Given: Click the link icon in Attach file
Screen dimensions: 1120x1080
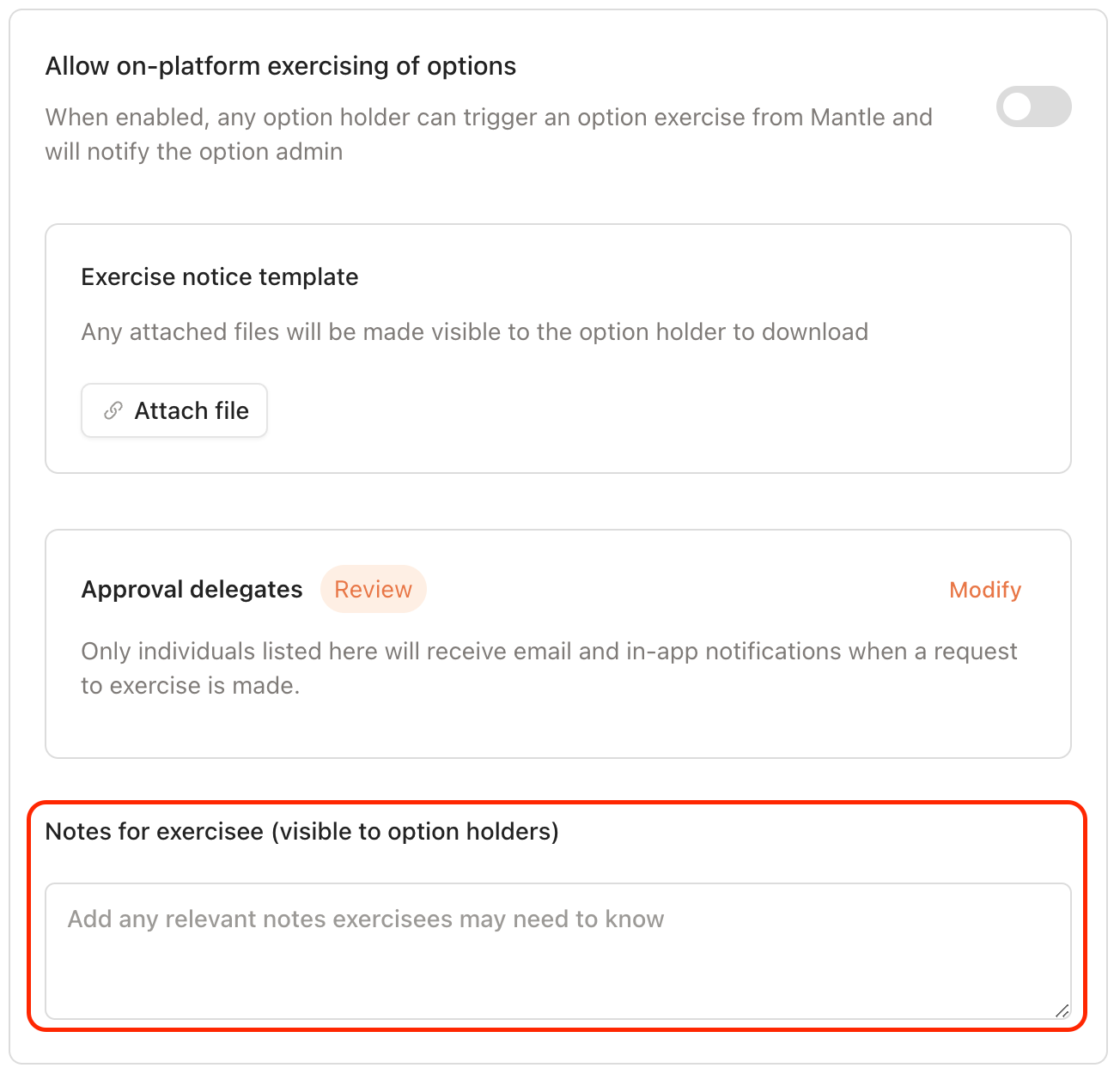Looking at the screenshot, I should (113, 410).
